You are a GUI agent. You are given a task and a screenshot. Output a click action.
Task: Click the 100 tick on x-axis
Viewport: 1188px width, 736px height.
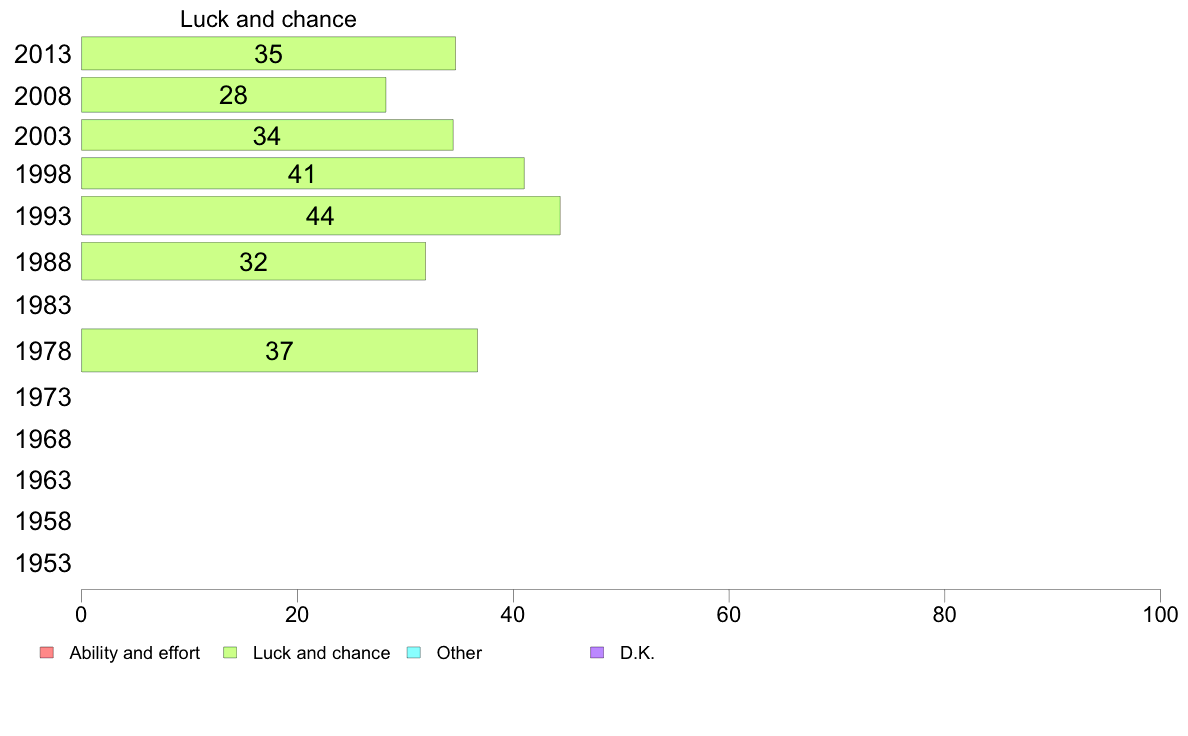tap(1160, 615)
